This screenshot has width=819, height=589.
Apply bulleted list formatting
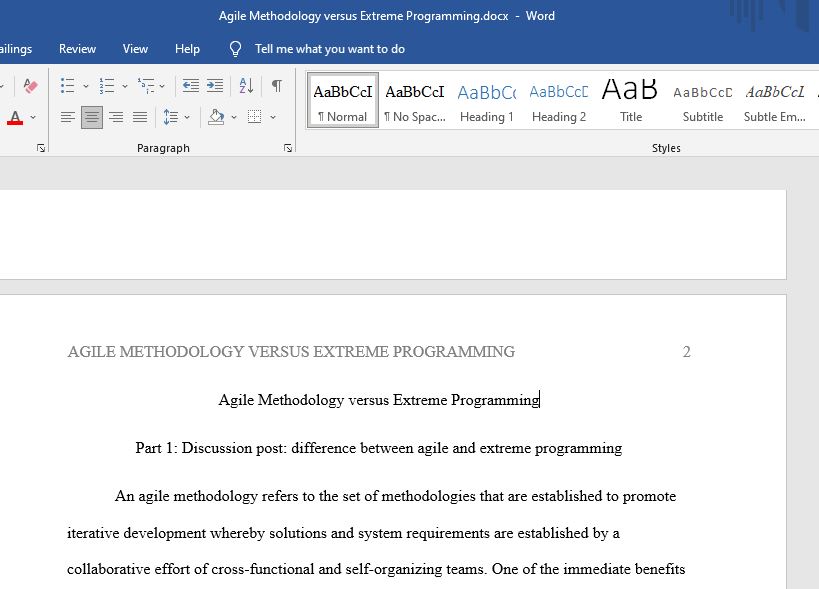pos(67,86)
